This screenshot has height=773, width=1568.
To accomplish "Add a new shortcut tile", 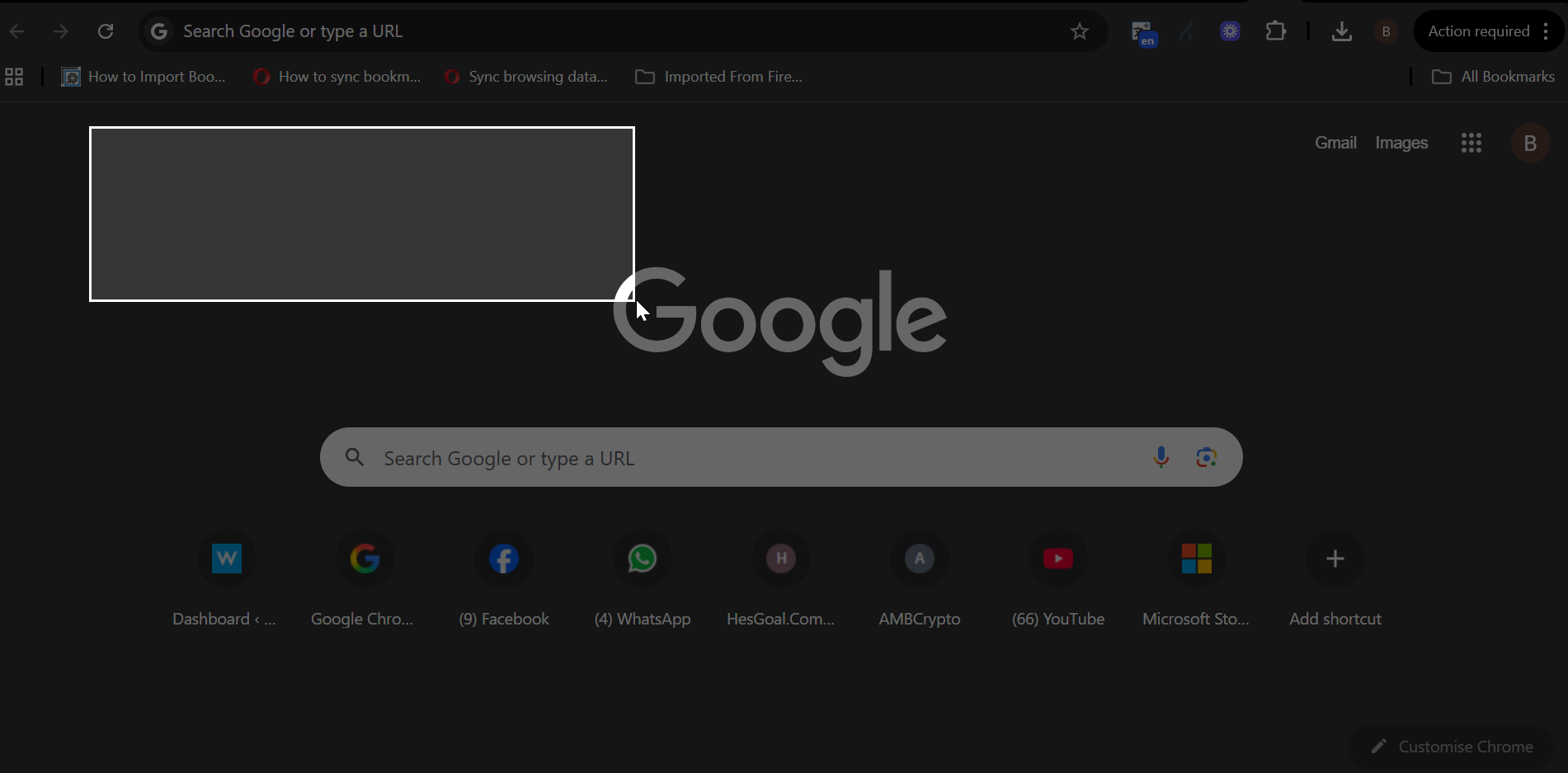I will pos(1335,579).
